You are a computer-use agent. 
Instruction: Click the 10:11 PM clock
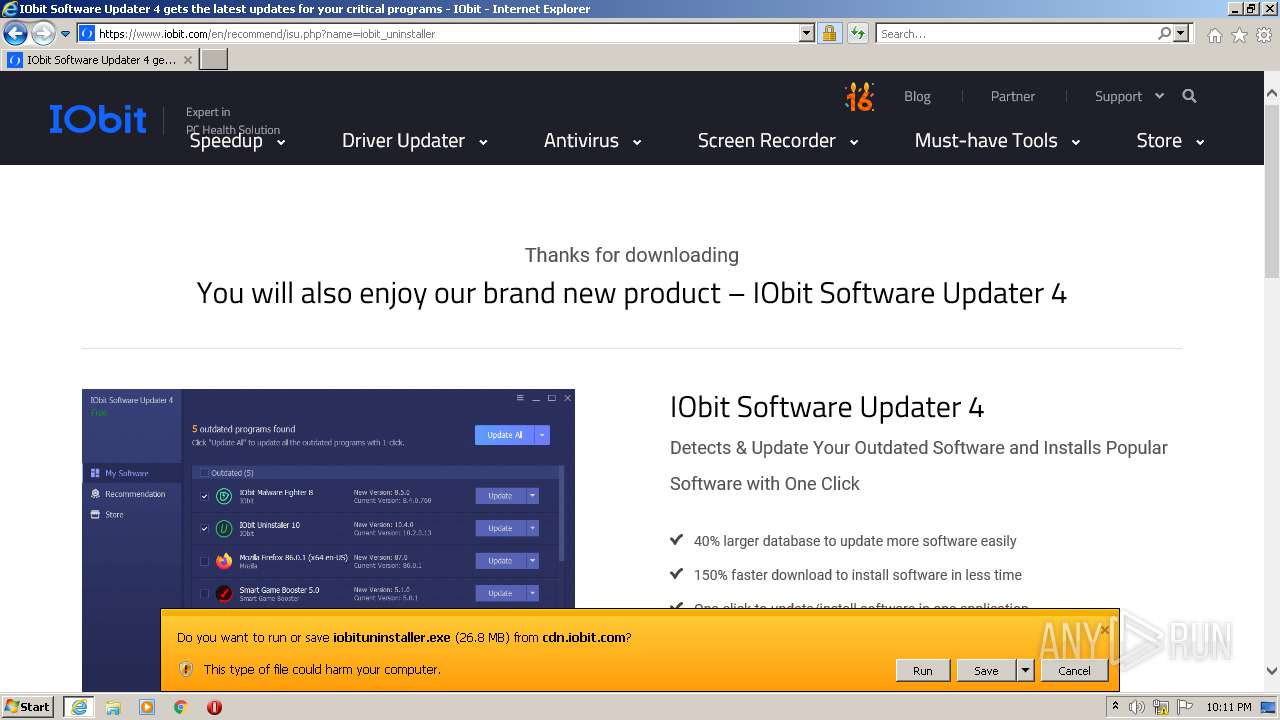click(1228, 707)
